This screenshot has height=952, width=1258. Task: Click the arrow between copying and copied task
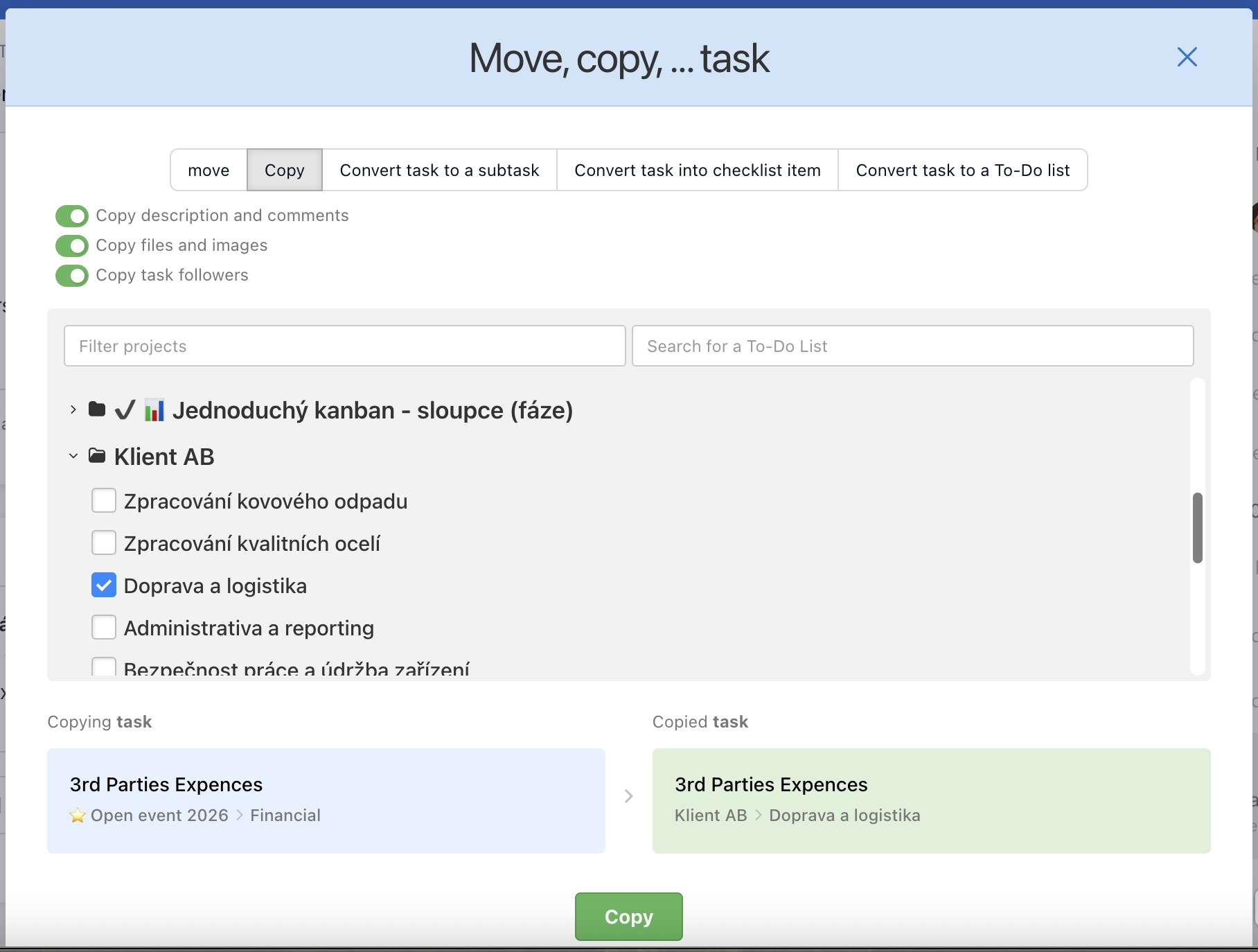click(x=628, y=796)
